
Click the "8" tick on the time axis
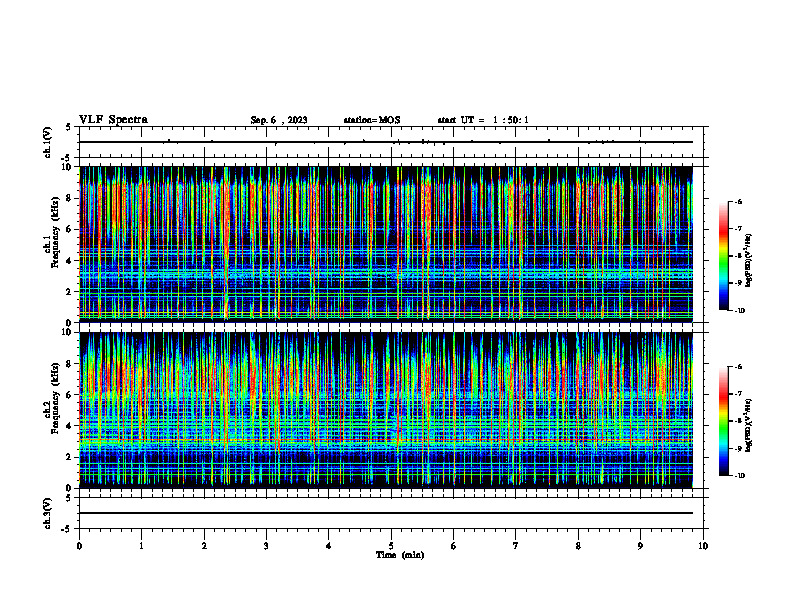pyautogui.click(x=578, y=546)
